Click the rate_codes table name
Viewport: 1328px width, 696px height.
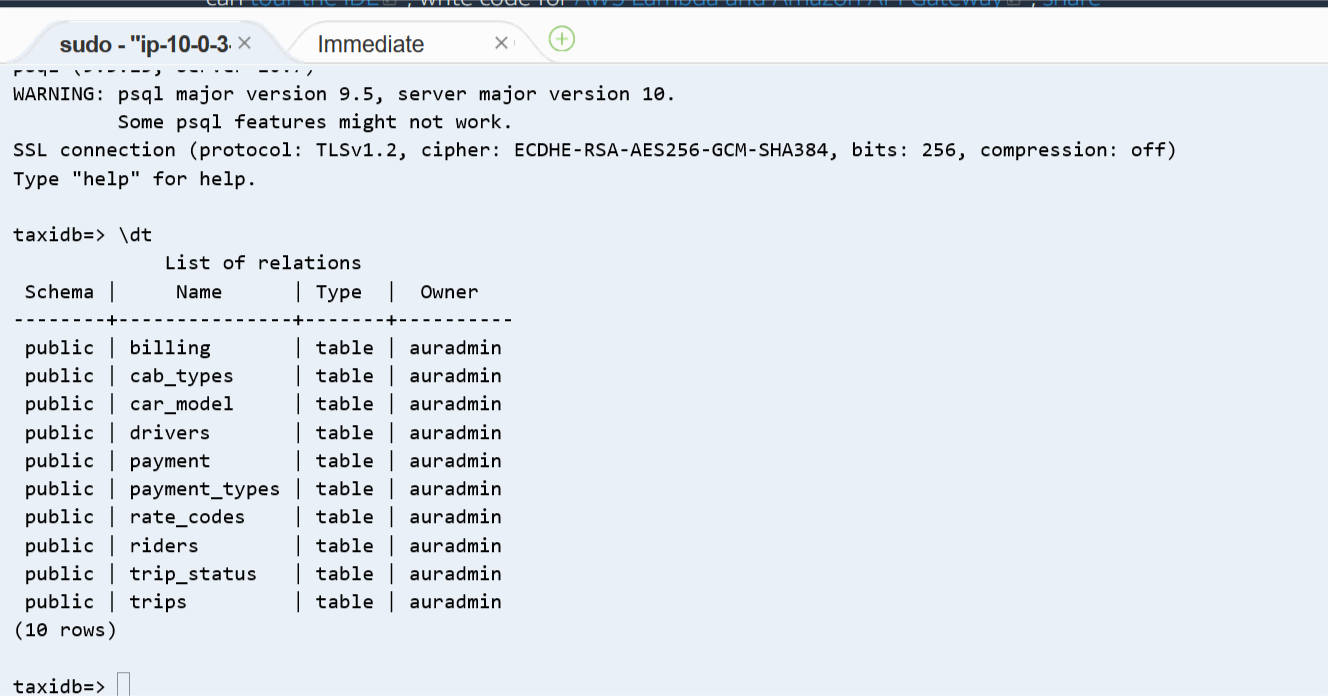(x=187, y=517)
